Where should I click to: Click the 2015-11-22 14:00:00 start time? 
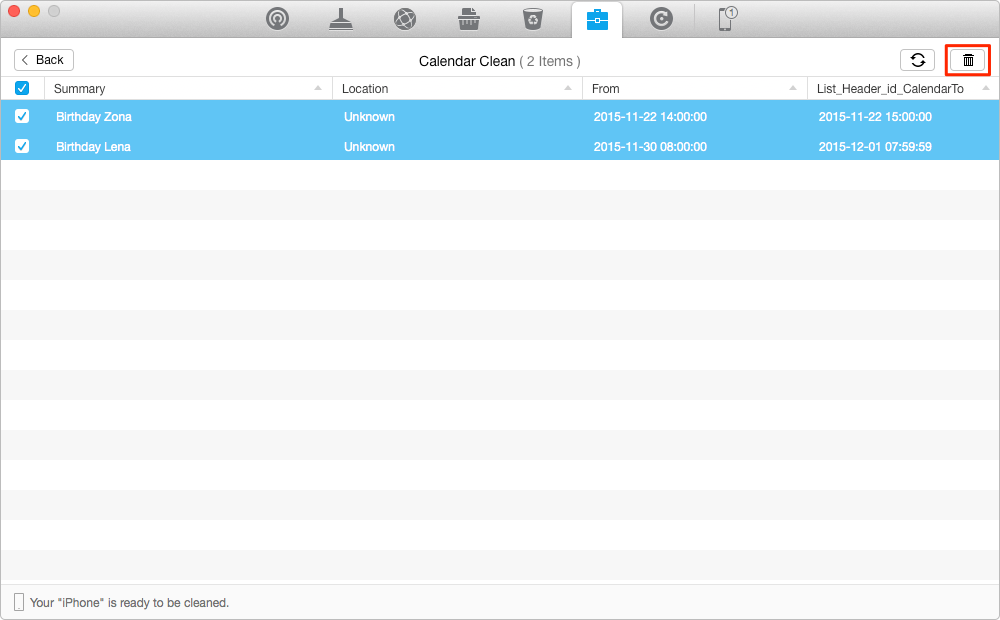[x=650, y=117]
